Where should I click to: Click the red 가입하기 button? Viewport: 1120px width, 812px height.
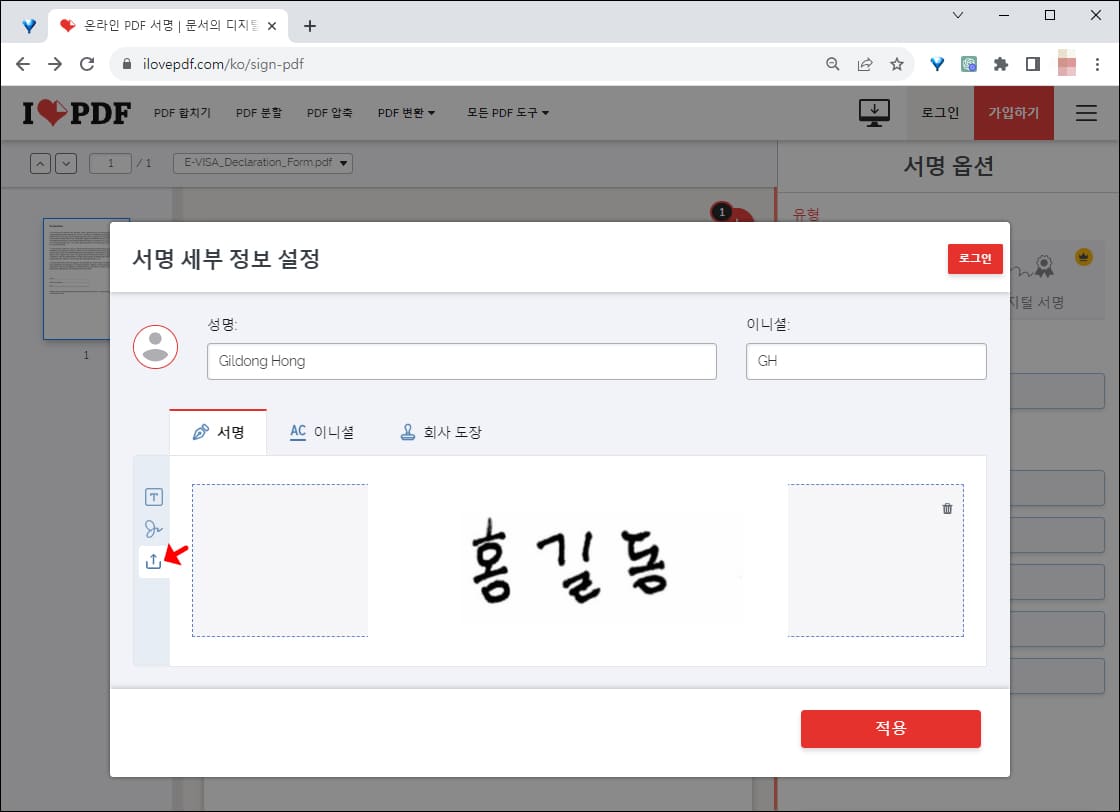[1014, 113]
